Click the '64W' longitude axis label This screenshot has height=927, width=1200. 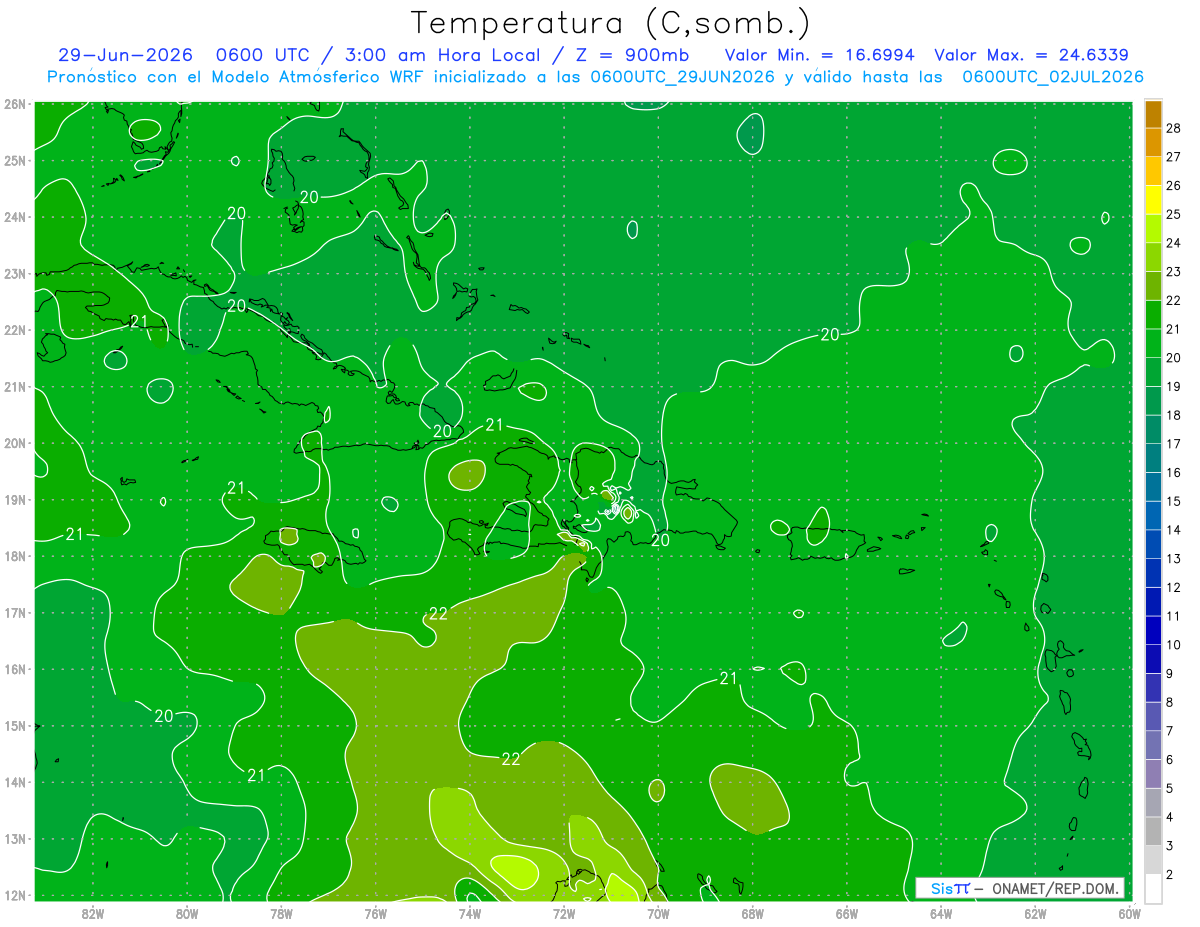pyautogui.click(x=941, y=913)
